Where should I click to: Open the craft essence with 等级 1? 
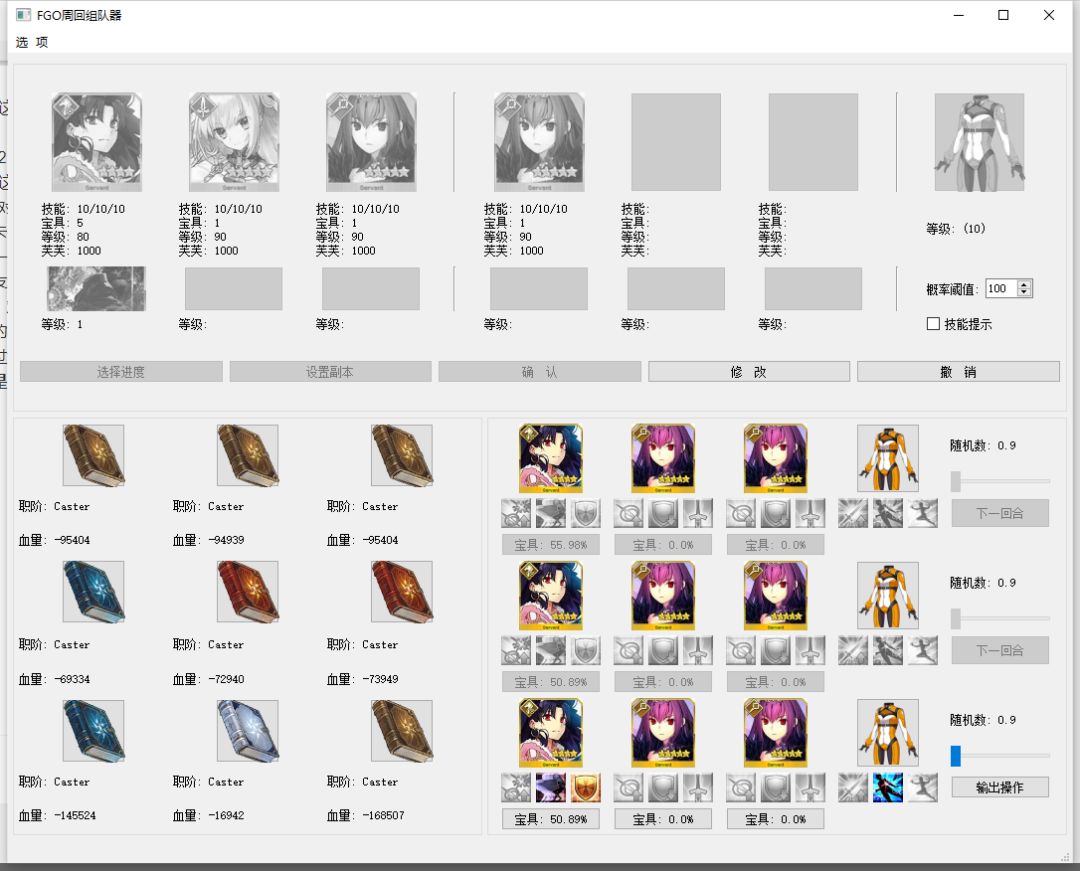(x=96, y=288)
